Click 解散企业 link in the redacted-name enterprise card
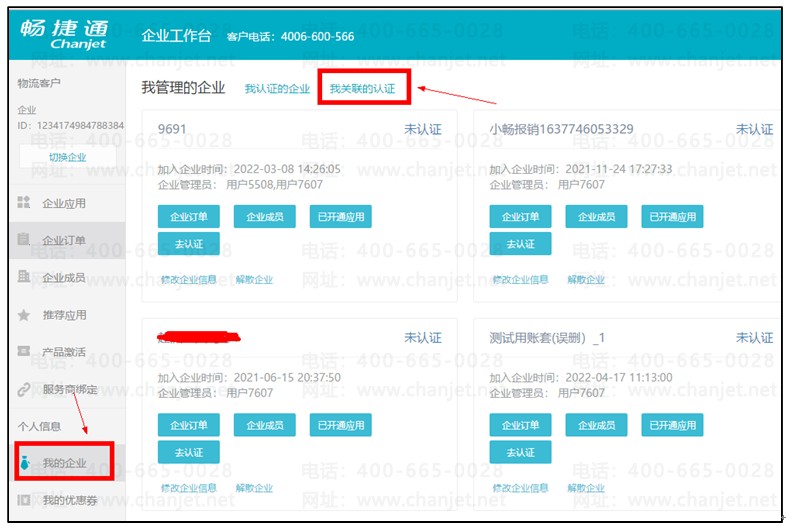 [254, 487]
